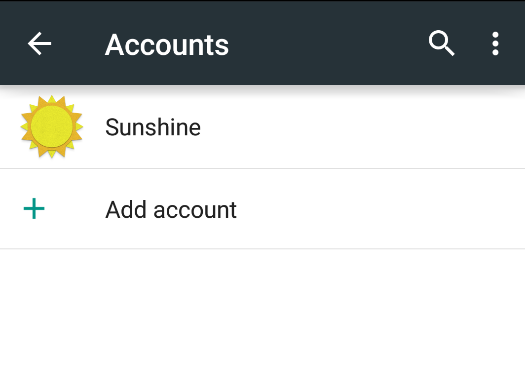The height and width of the screenshot is (372, 525).
Task: Click the empty area below Add account
Action: (x=262, y=310)
